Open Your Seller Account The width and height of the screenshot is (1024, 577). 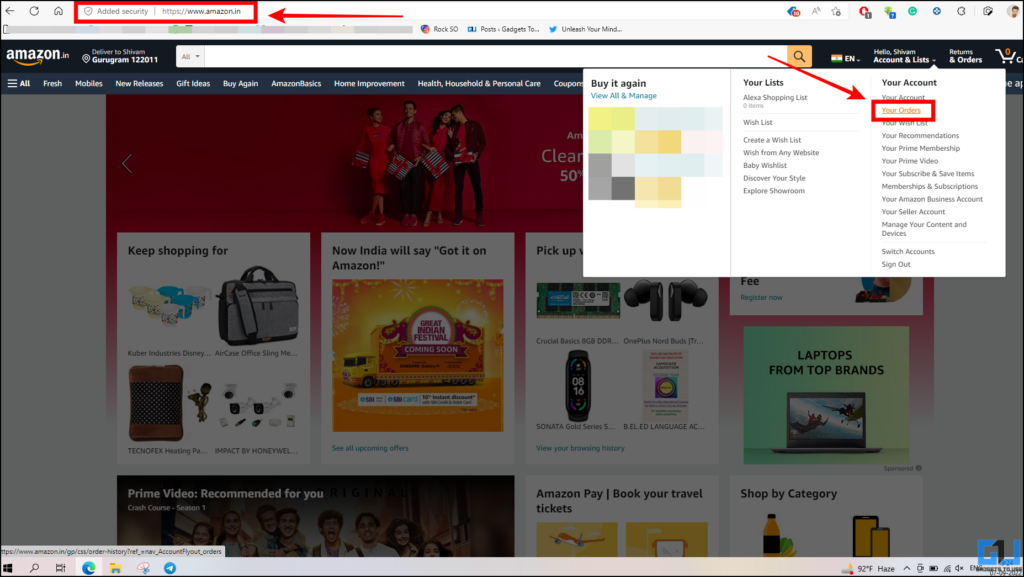click(x=913, y=212)
